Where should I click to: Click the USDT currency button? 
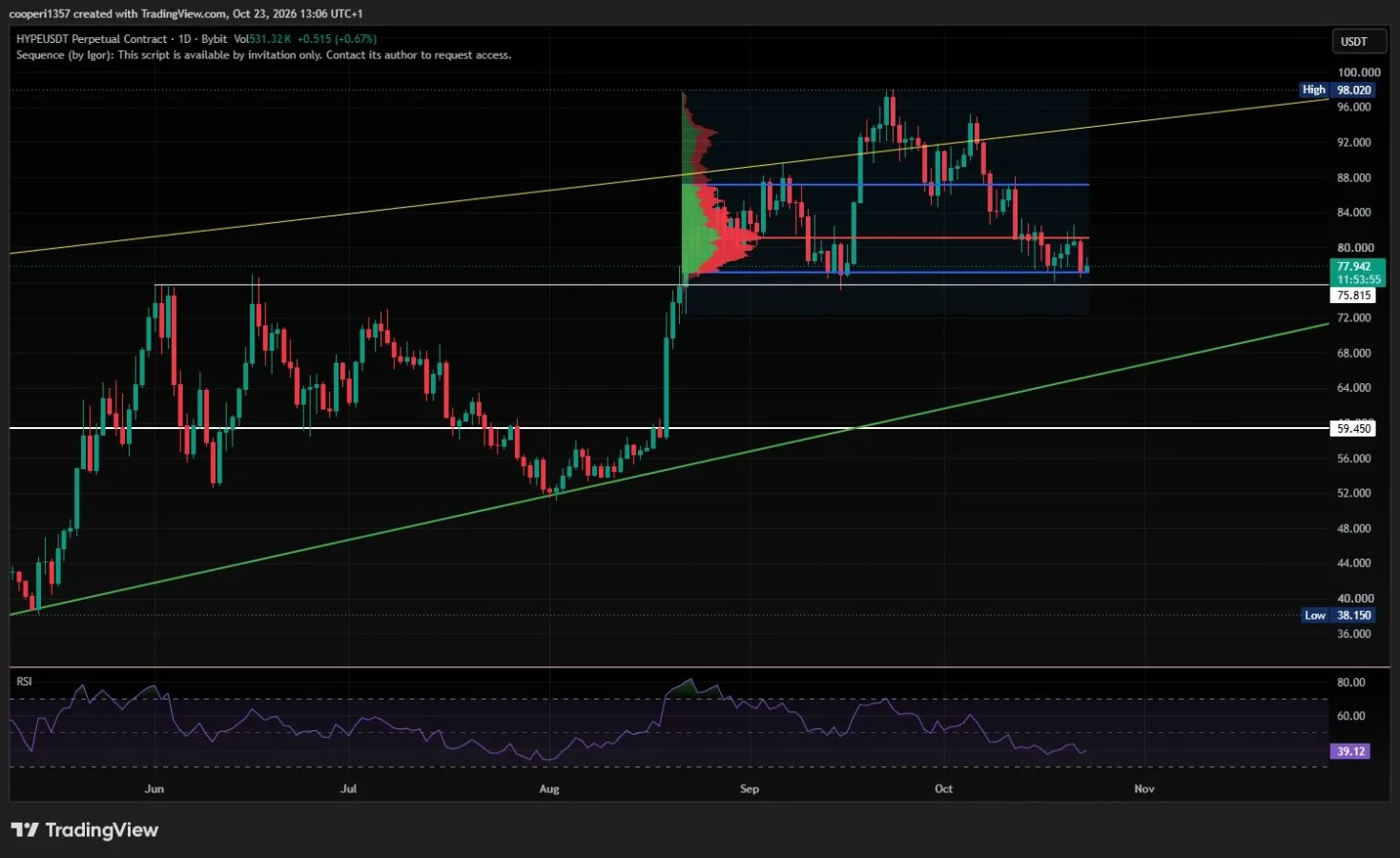pyautogui.click(x=1358, y=41)
